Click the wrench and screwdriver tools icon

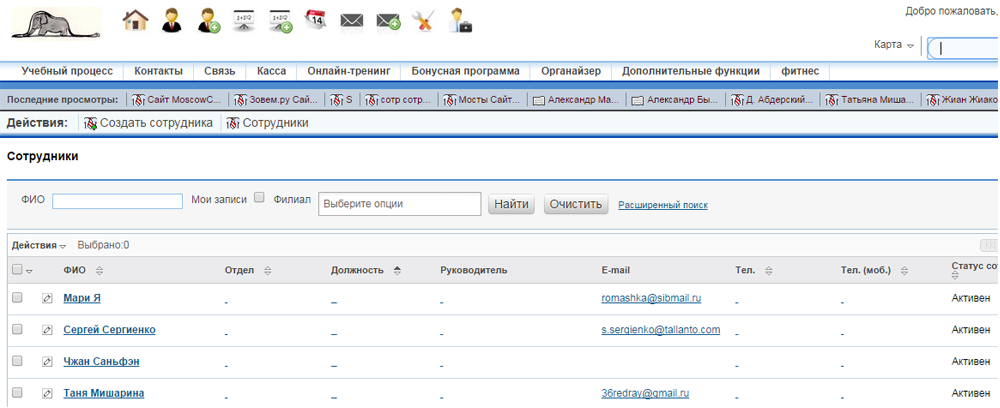click(424, 20)
